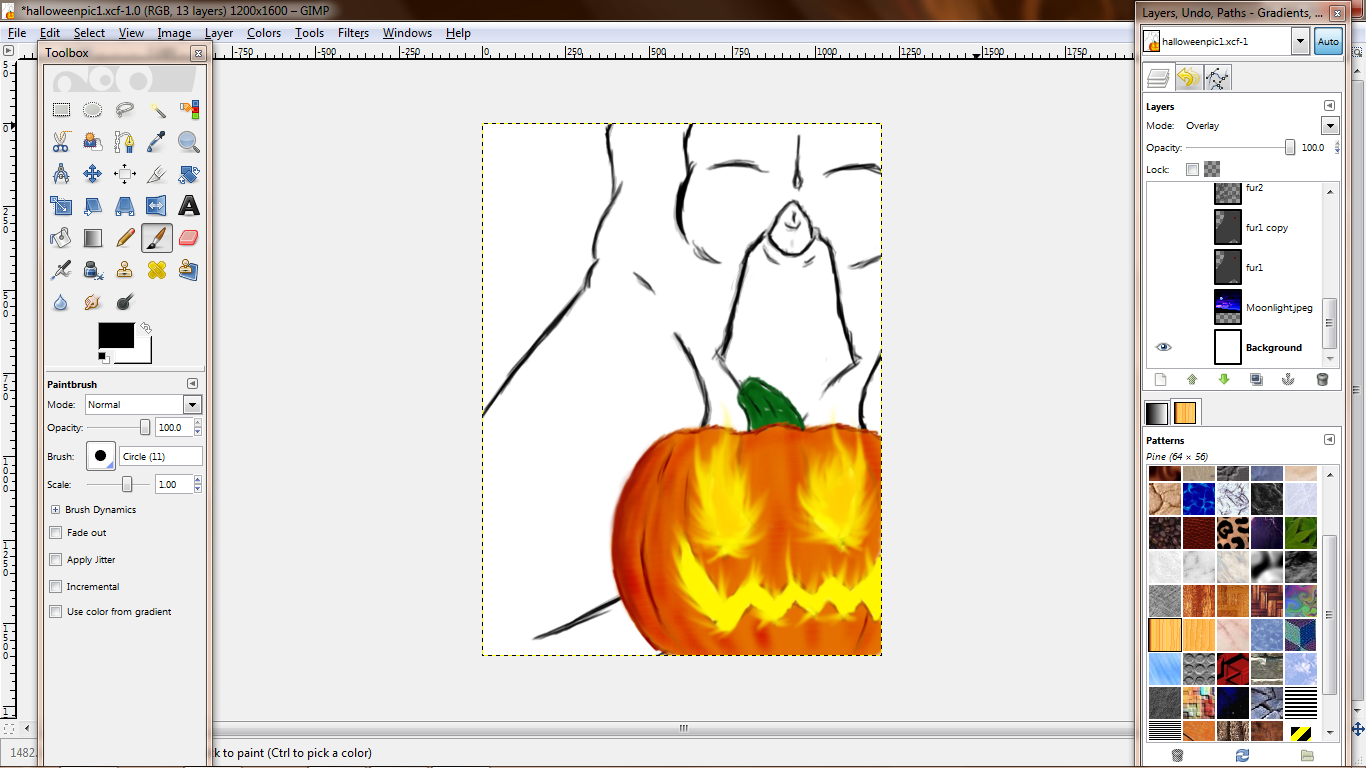Open the brush picker showing Circle (11)

pyautogui.click(x=100, y=456)
